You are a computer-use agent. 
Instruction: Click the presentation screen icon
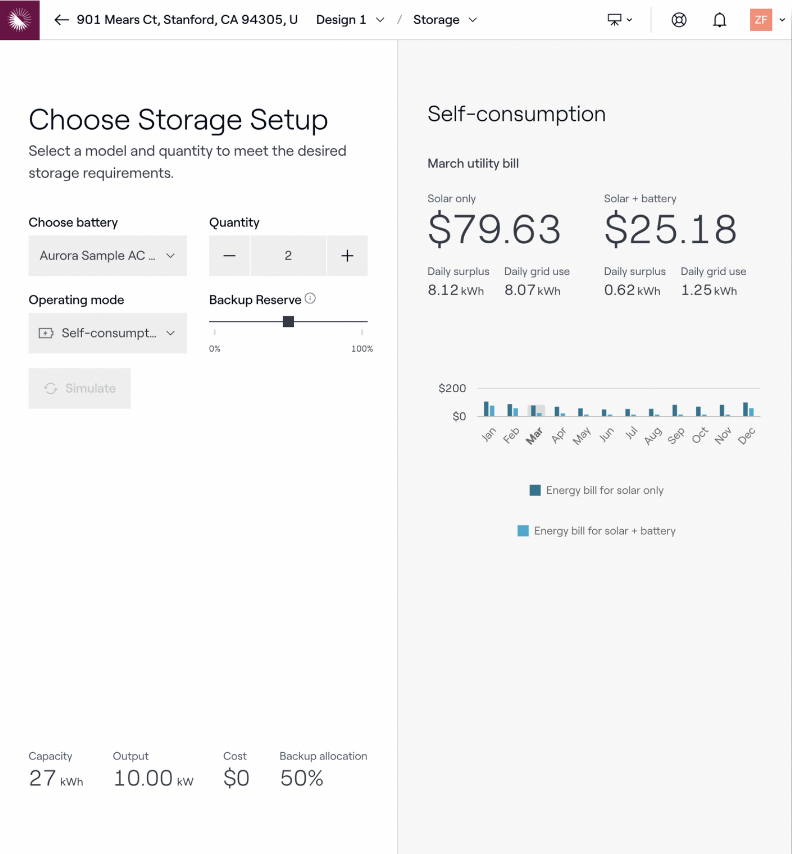pos(619,20)
